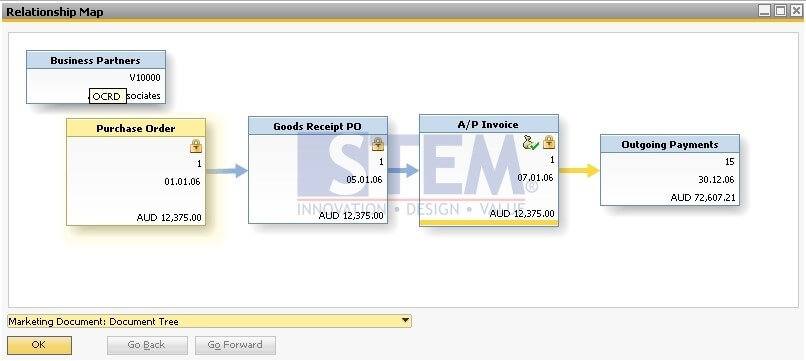
Task: Select the A/P Invoice box header
Action: (x=488, y=124)
